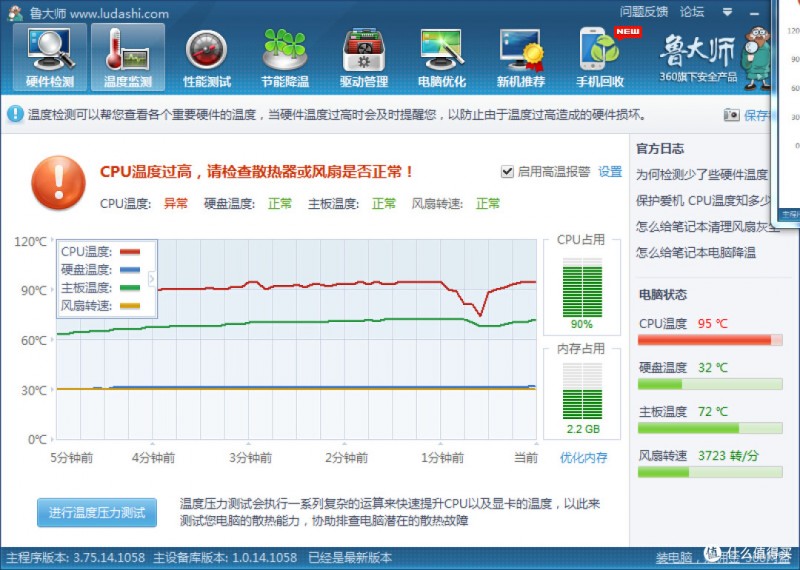Open log 怎么给笔记本清理风扇灰尘

(x=707, y=226)
